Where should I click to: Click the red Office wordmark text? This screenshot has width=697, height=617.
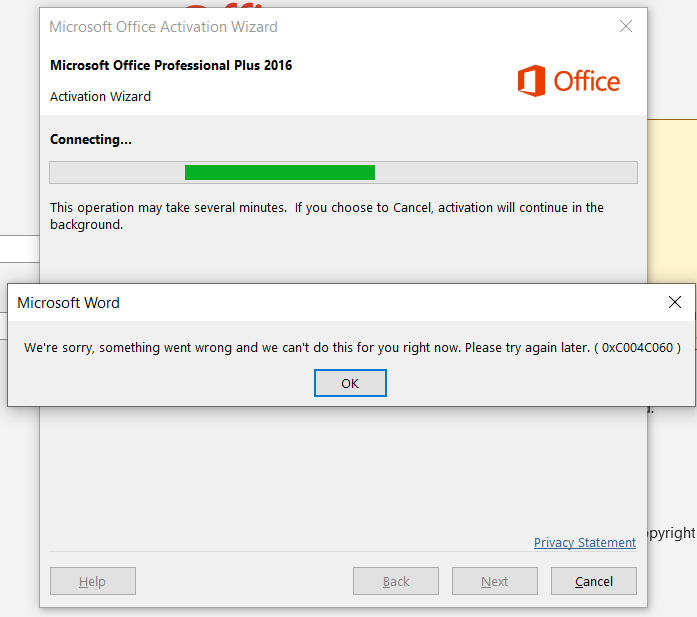pyautogui.click(x=586, y=81)
